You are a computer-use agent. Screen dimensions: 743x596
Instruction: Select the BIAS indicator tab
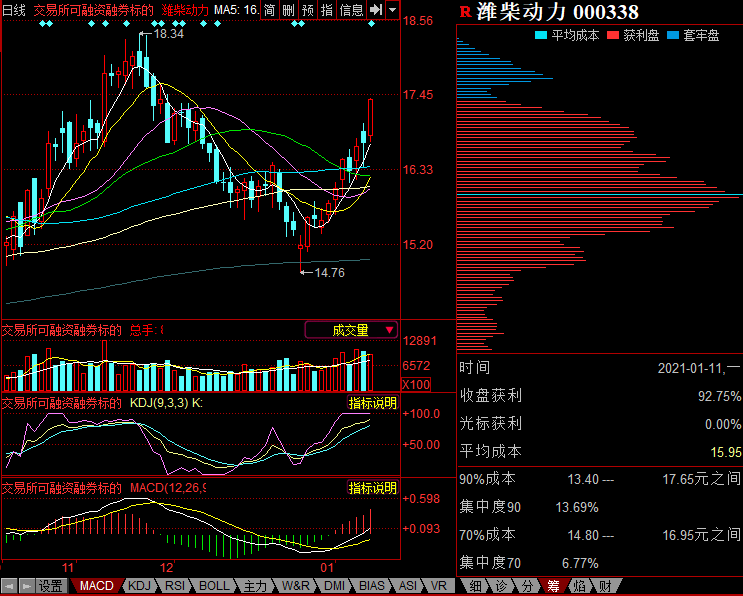[x=372, y=586]
